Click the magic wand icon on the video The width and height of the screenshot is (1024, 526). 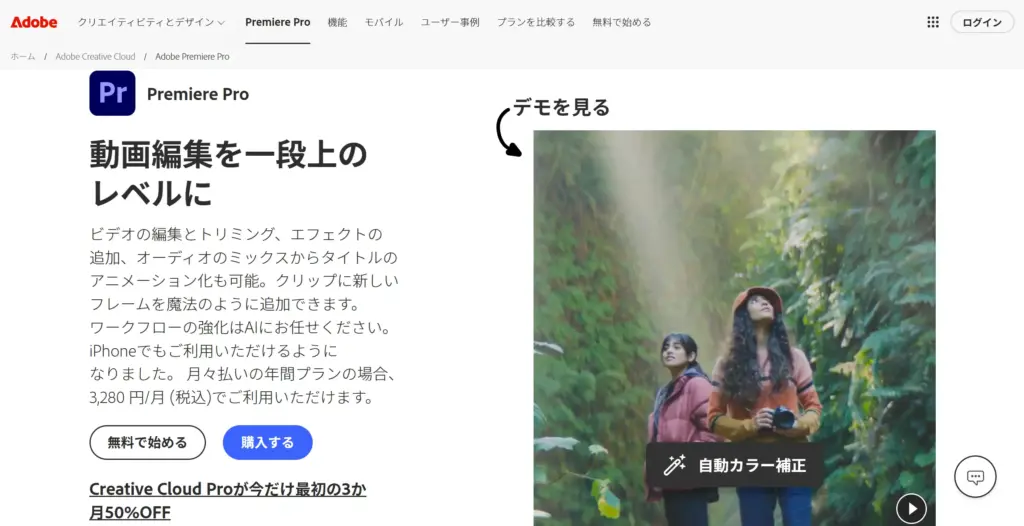675,465
